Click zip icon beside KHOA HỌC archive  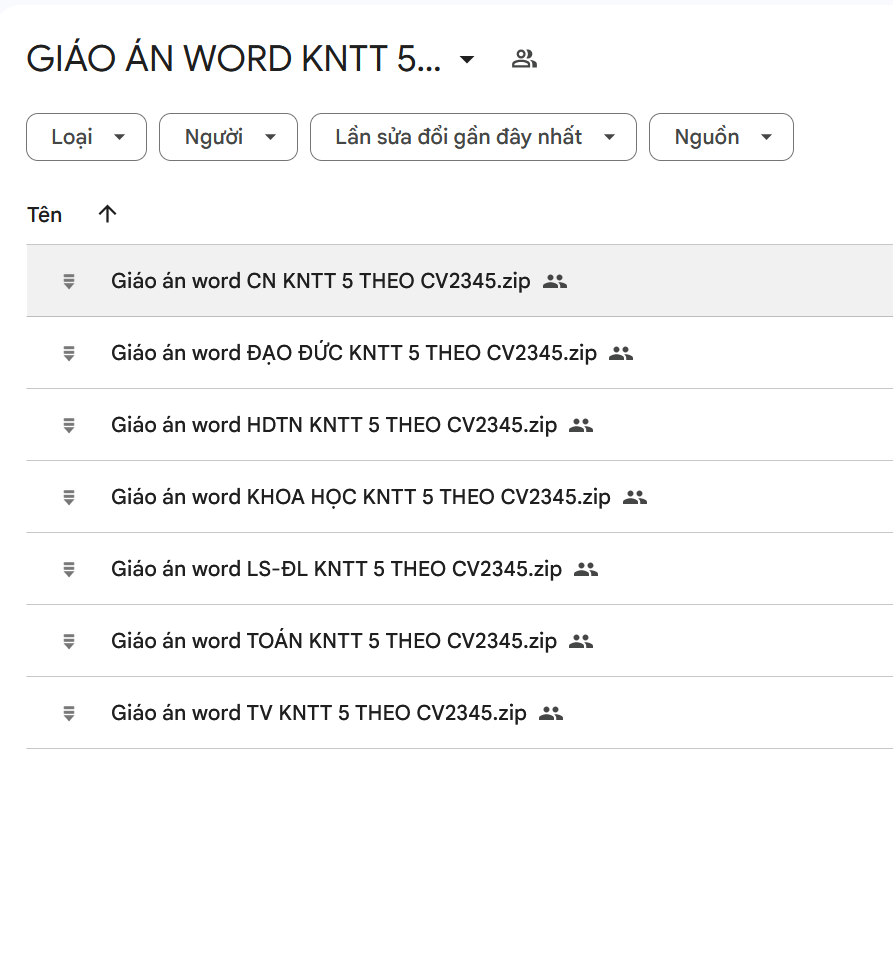(69, 497)
